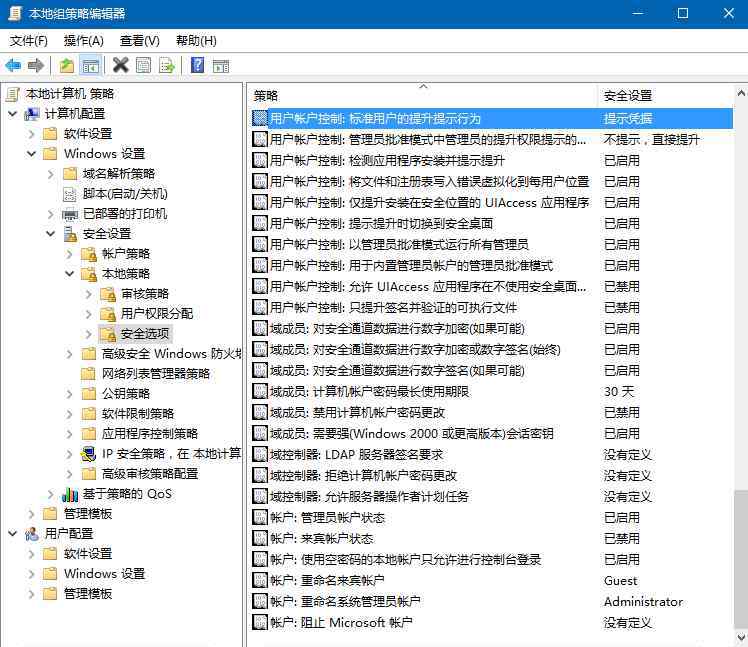This screenshot has width=748, height=647.
Task: Click the 脚本(启动/关机) script icon
Action: point(70,194)
